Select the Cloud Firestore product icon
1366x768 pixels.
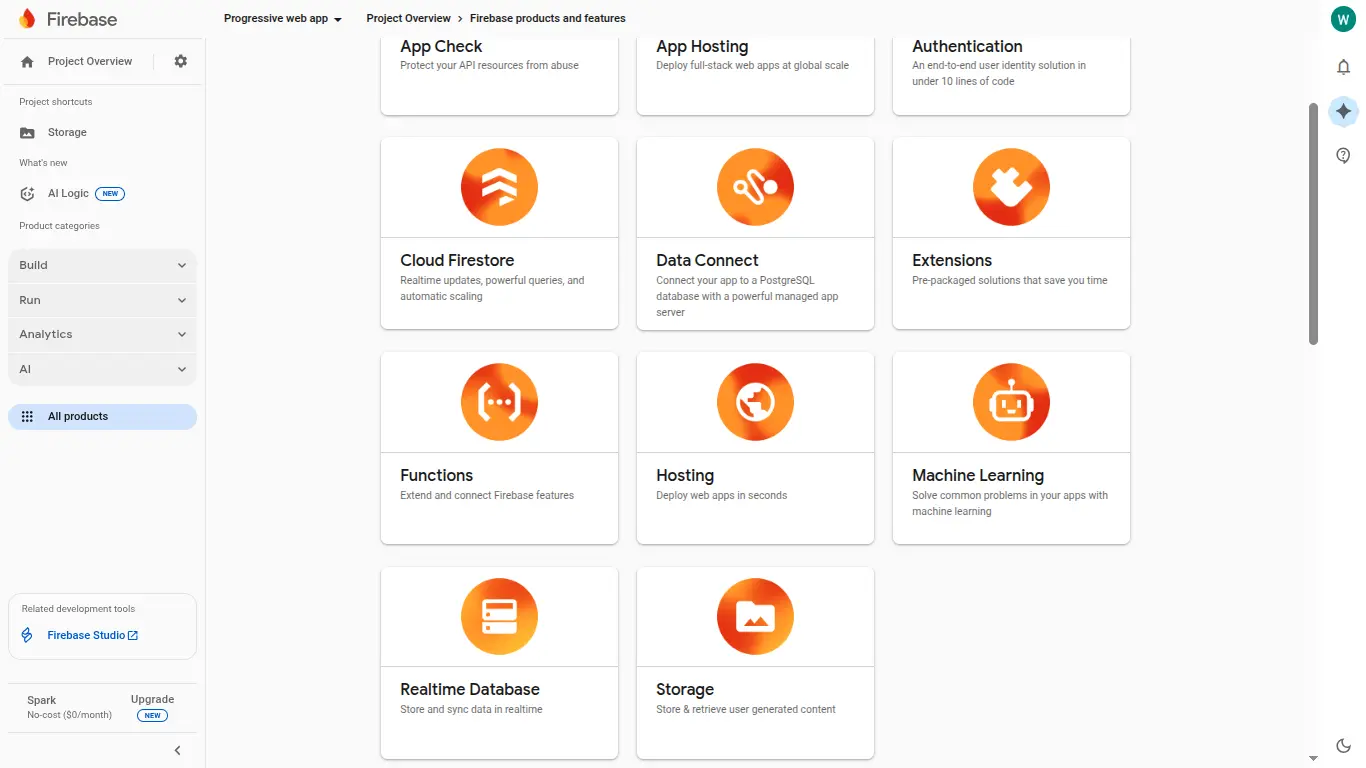pyautogui.click(x=499, y=187)
